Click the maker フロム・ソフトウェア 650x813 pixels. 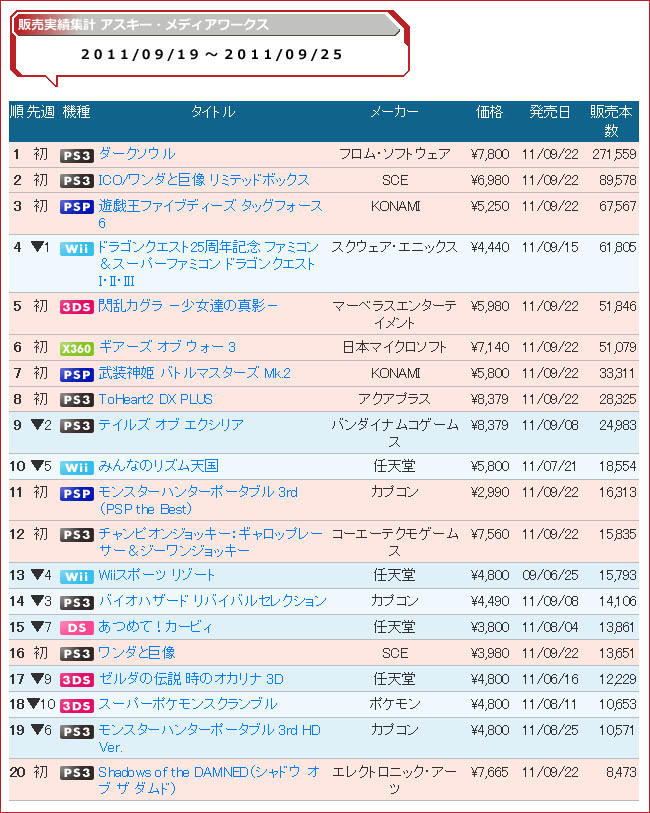(x=394, y=154)
